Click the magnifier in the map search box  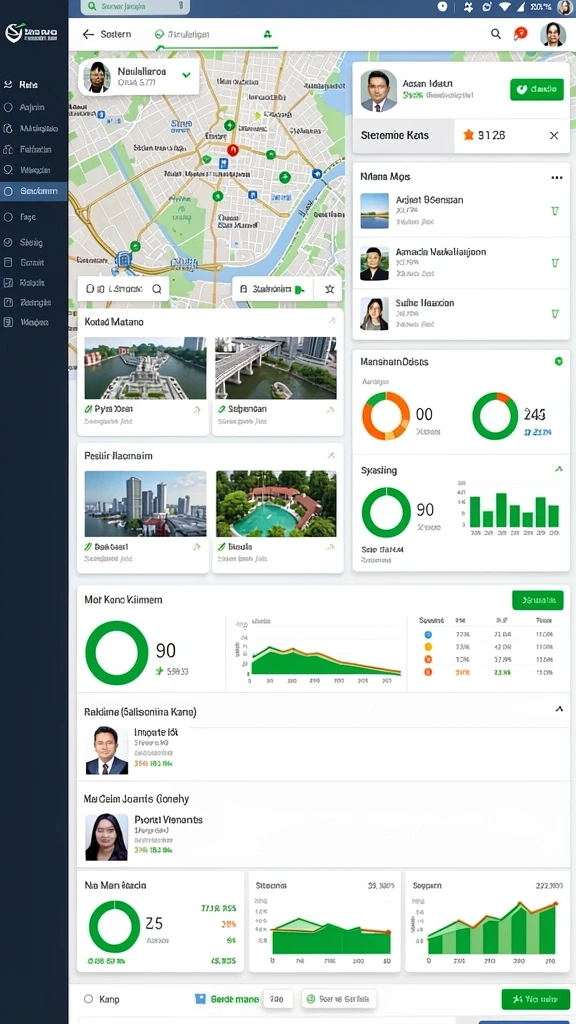157,288
